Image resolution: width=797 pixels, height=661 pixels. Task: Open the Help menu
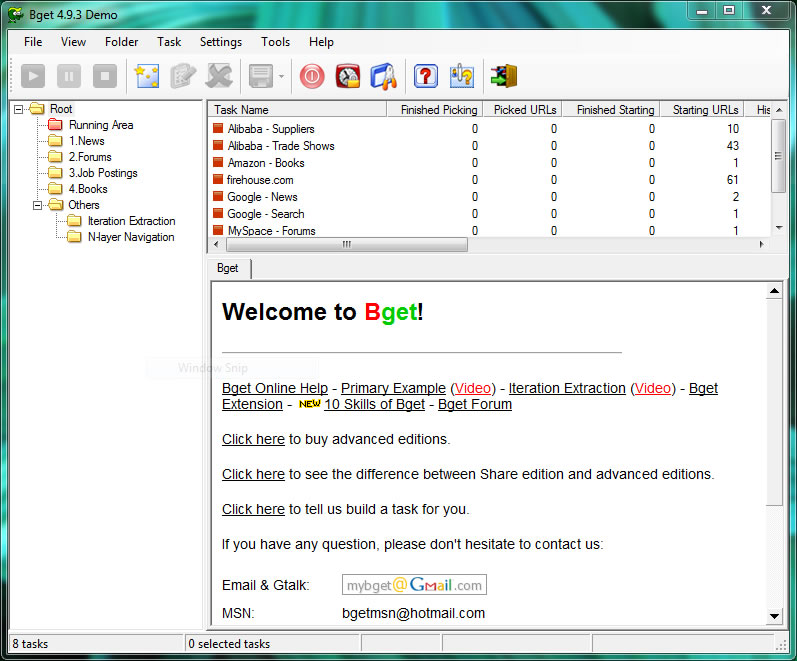(321, 42)
